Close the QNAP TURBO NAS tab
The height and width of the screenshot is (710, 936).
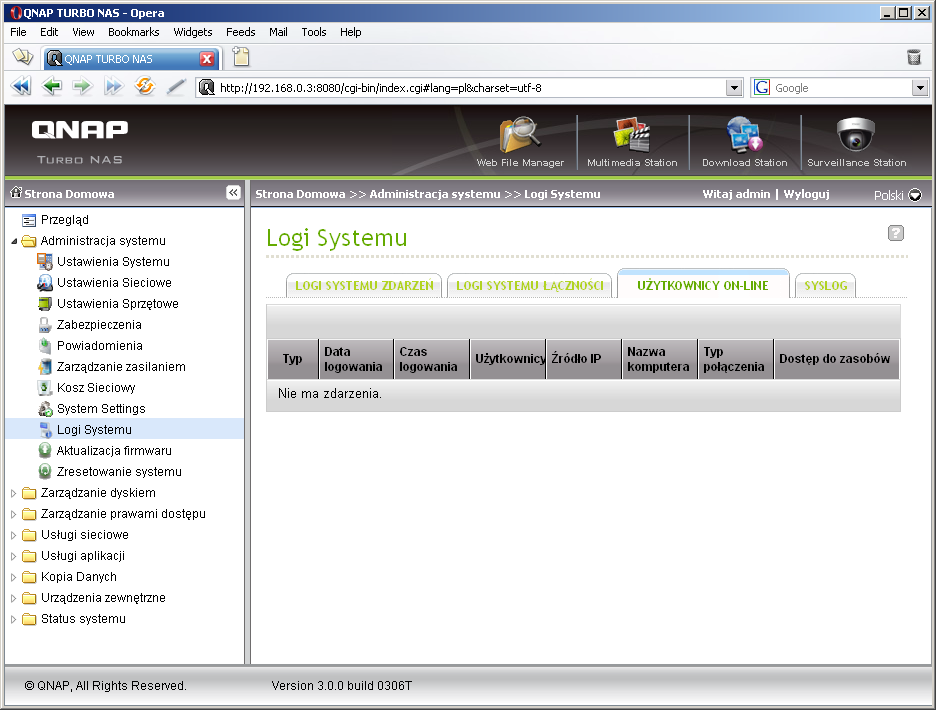click(207, 59)
